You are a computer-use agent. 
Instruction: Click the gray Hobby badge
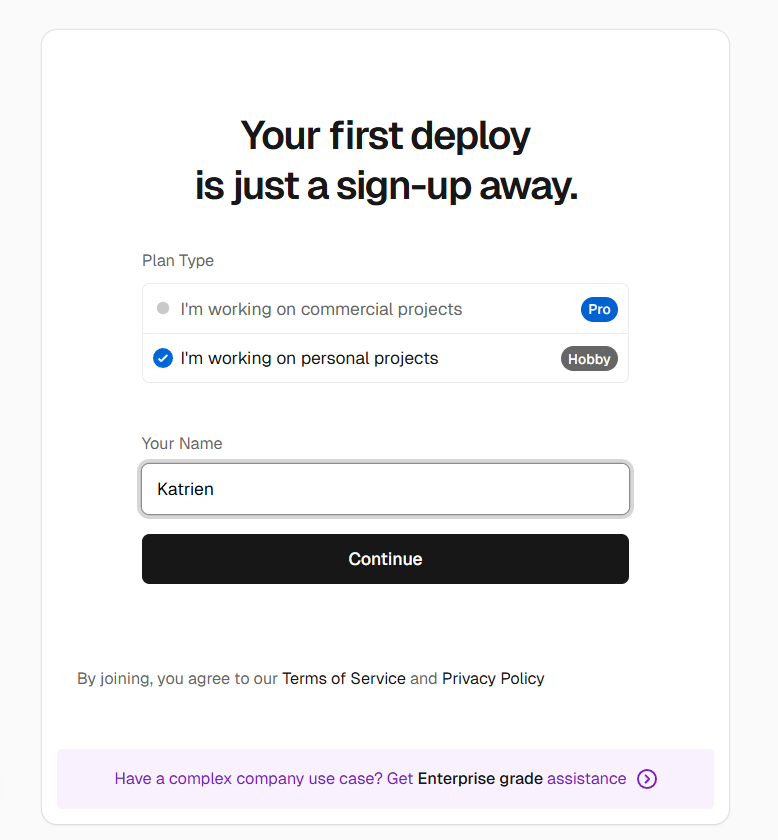click(589, 359)
